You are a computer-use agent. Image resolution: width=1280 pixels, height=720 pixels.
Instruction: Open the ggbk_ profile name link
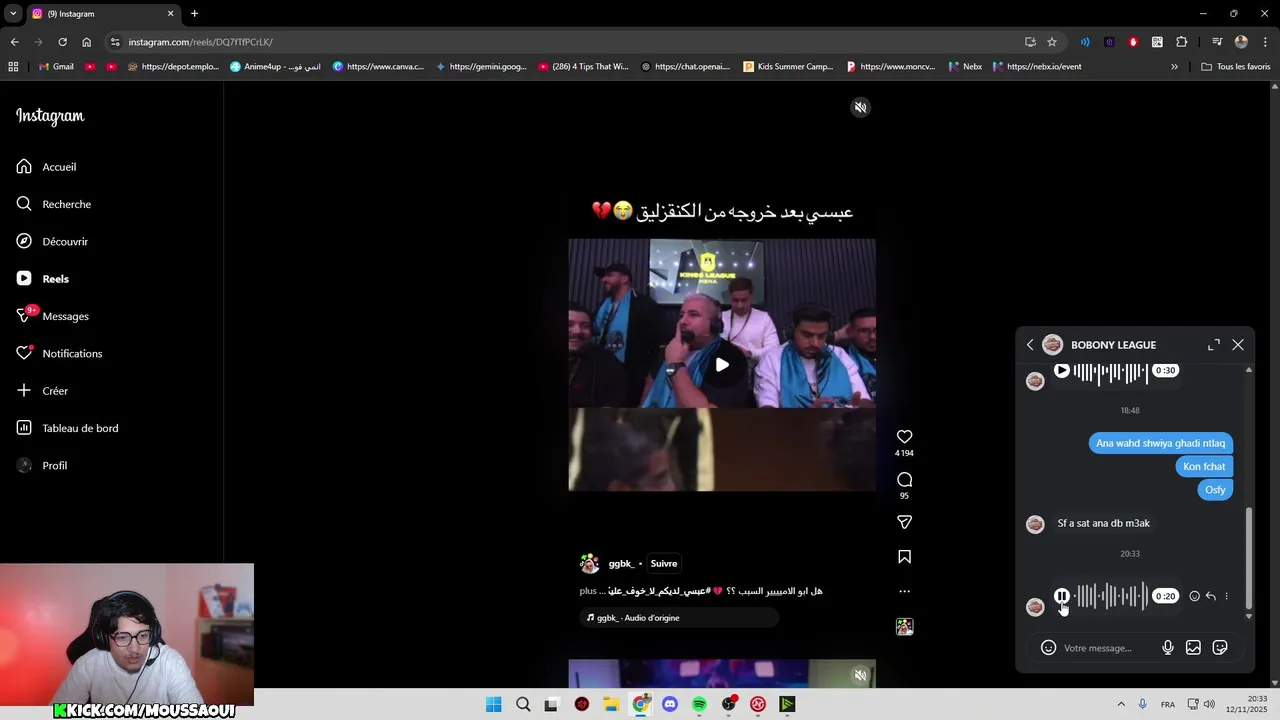point(621,563)
